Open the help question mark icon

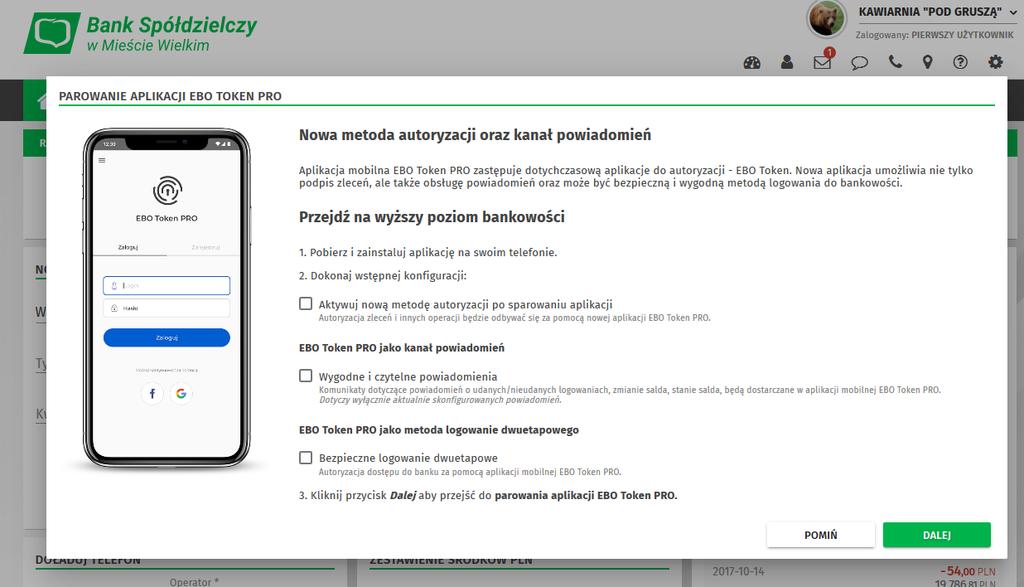coord(960,62)
